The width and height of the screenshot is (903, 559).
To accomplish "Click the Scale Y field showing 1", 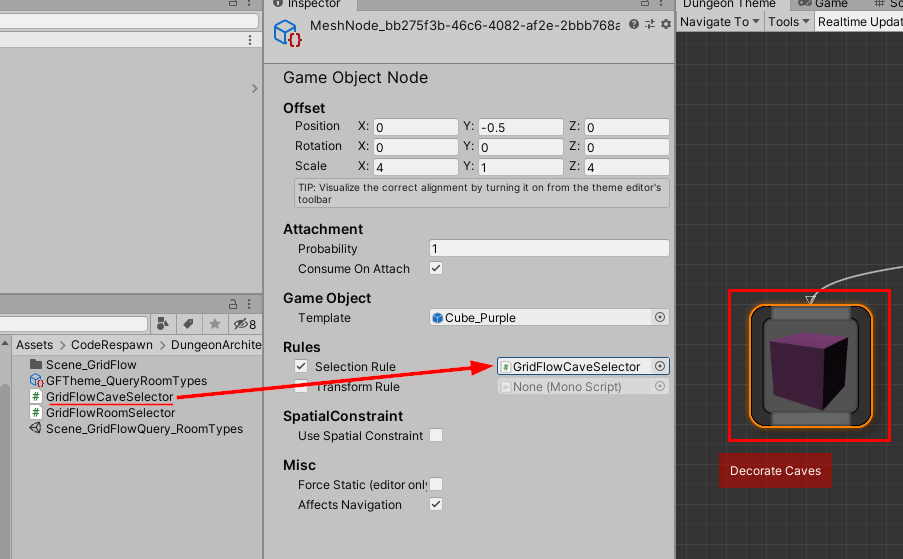I will 521,167.
